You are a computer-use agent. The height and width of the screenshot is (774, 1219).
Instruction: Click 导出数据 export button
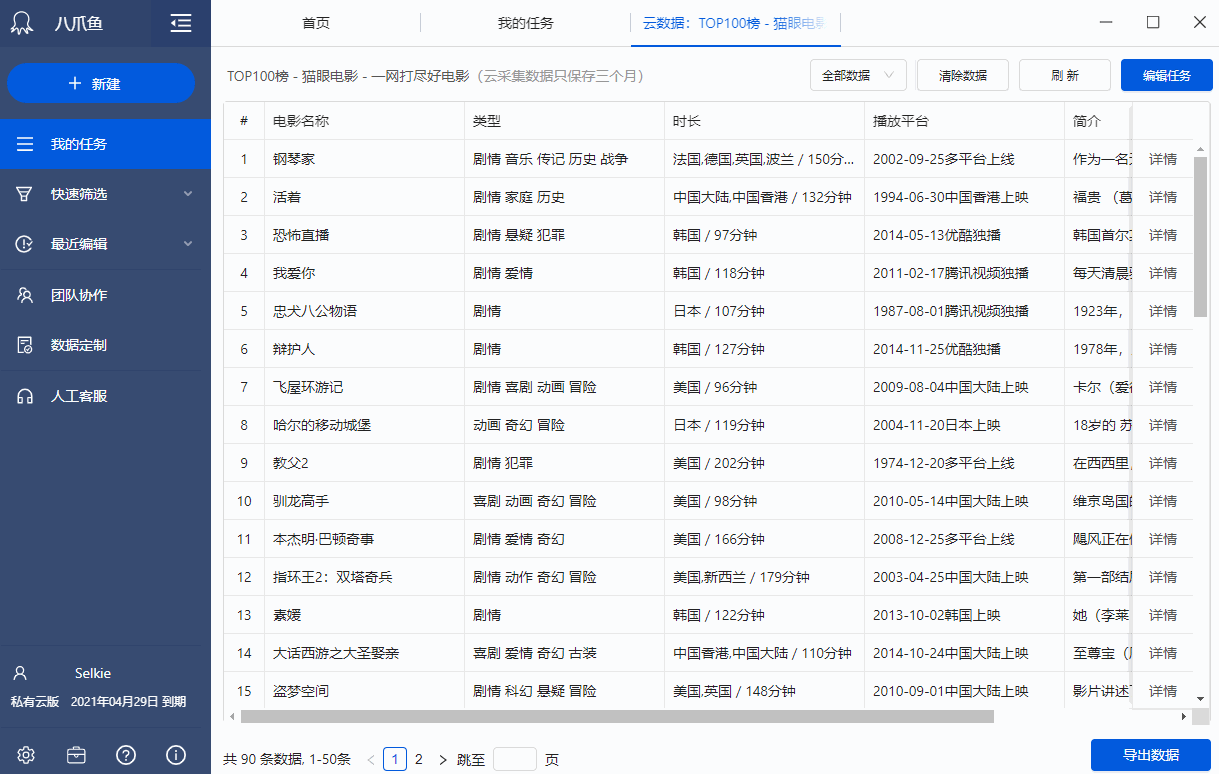pyautogui.click(x=1151, y=755)
